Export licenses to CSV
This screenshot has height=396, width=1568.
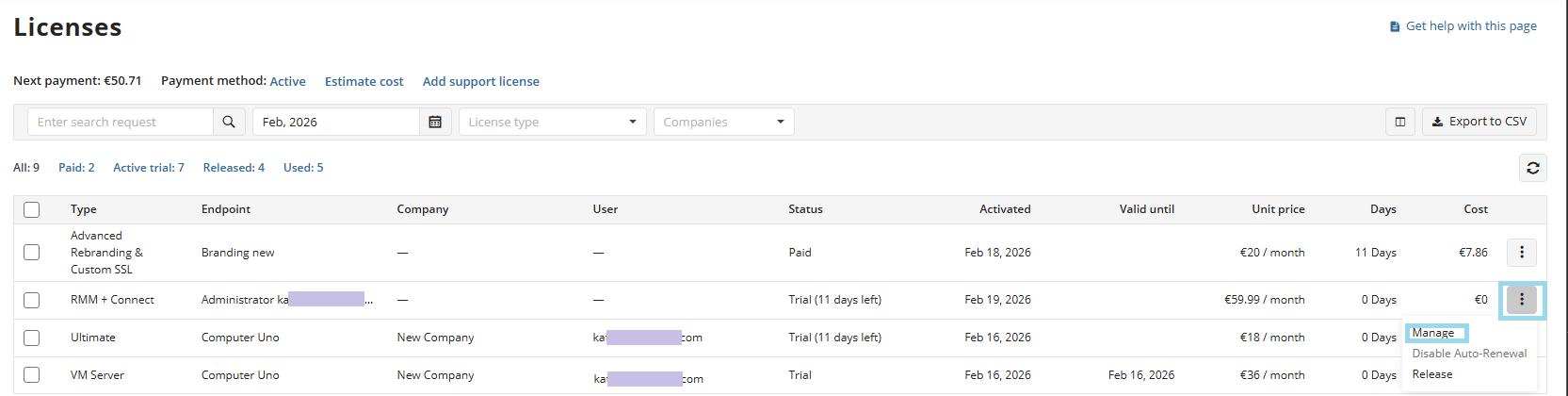click(x=1479, y=122)
